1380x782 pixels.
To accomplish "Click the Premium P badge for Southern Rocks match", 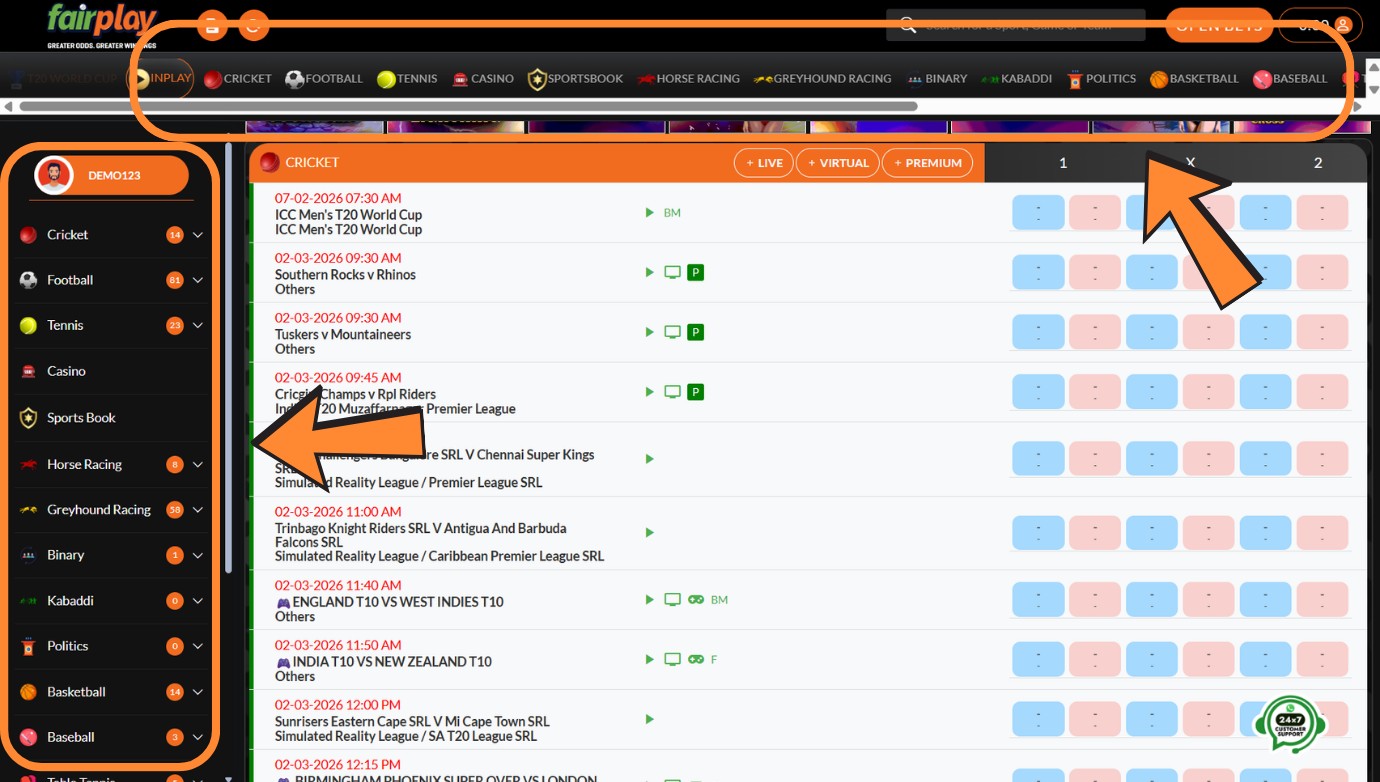I will pos(695,271).
